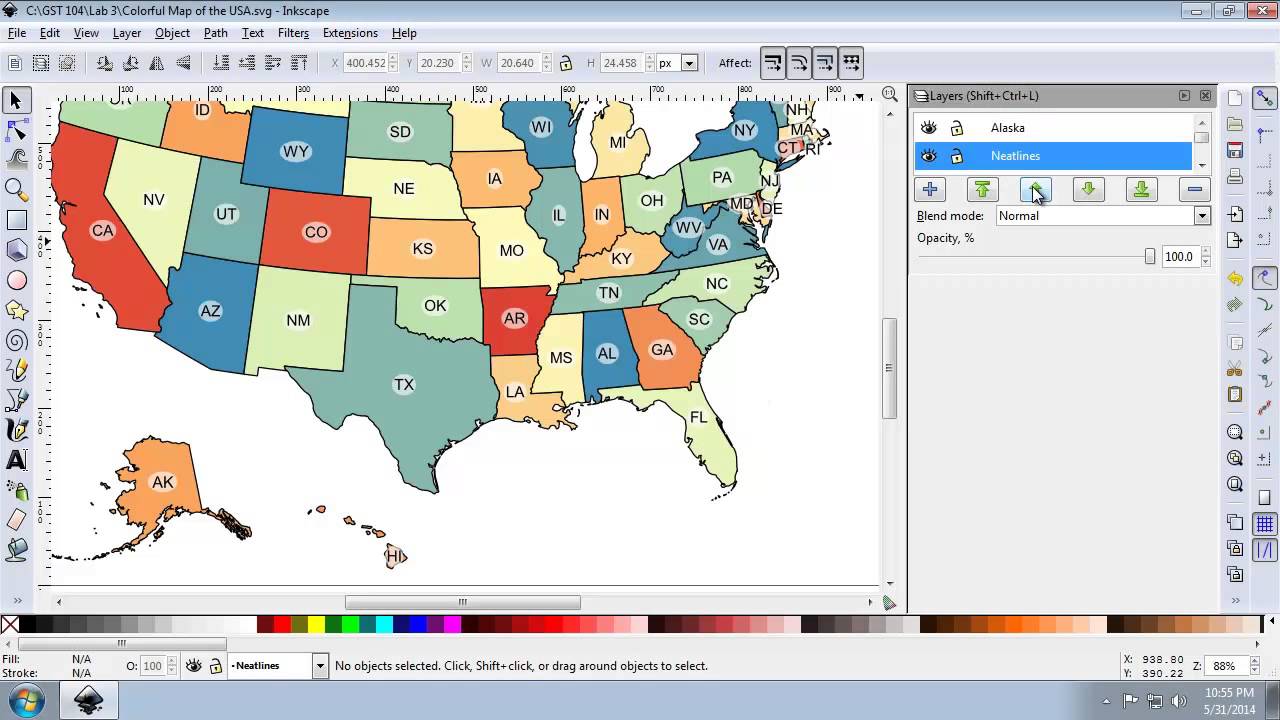Choose the Zoom tool in toolbox
Viewport: 1280px width, 720px height.
click(16, 190)
